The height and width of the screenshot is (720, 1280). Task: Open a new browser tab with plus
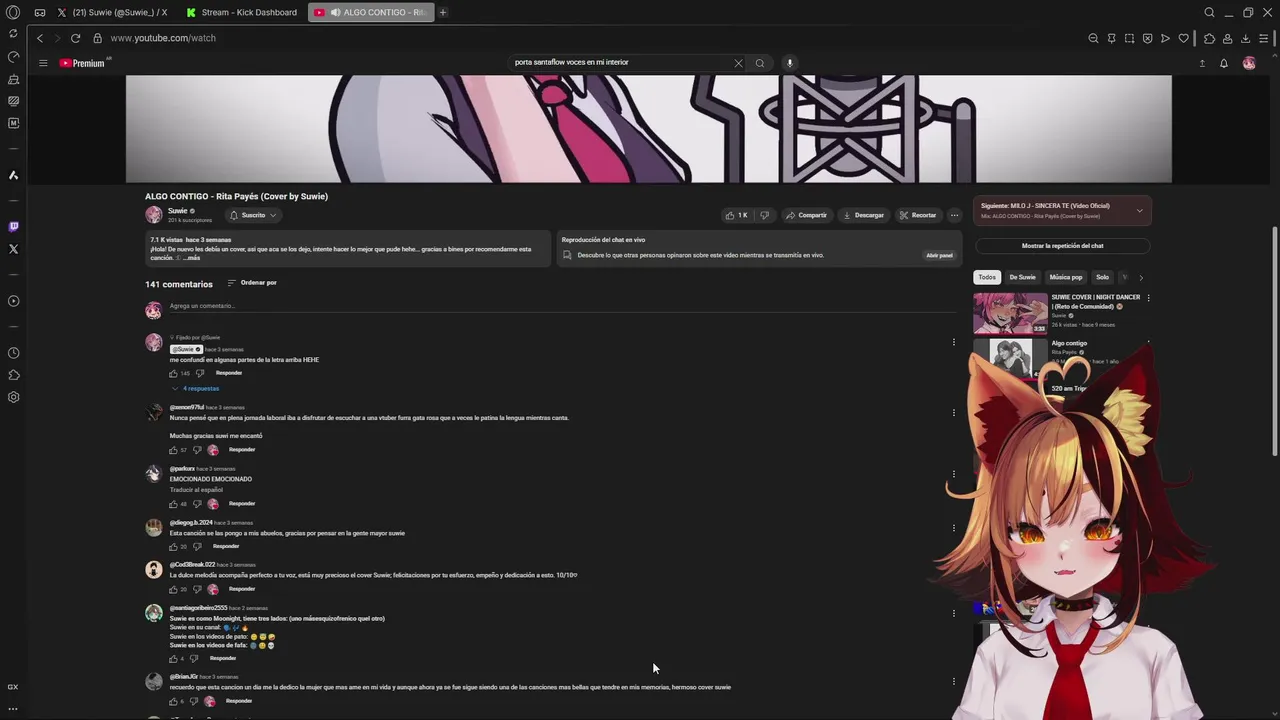pyautogui.click(x=442, y=12)
